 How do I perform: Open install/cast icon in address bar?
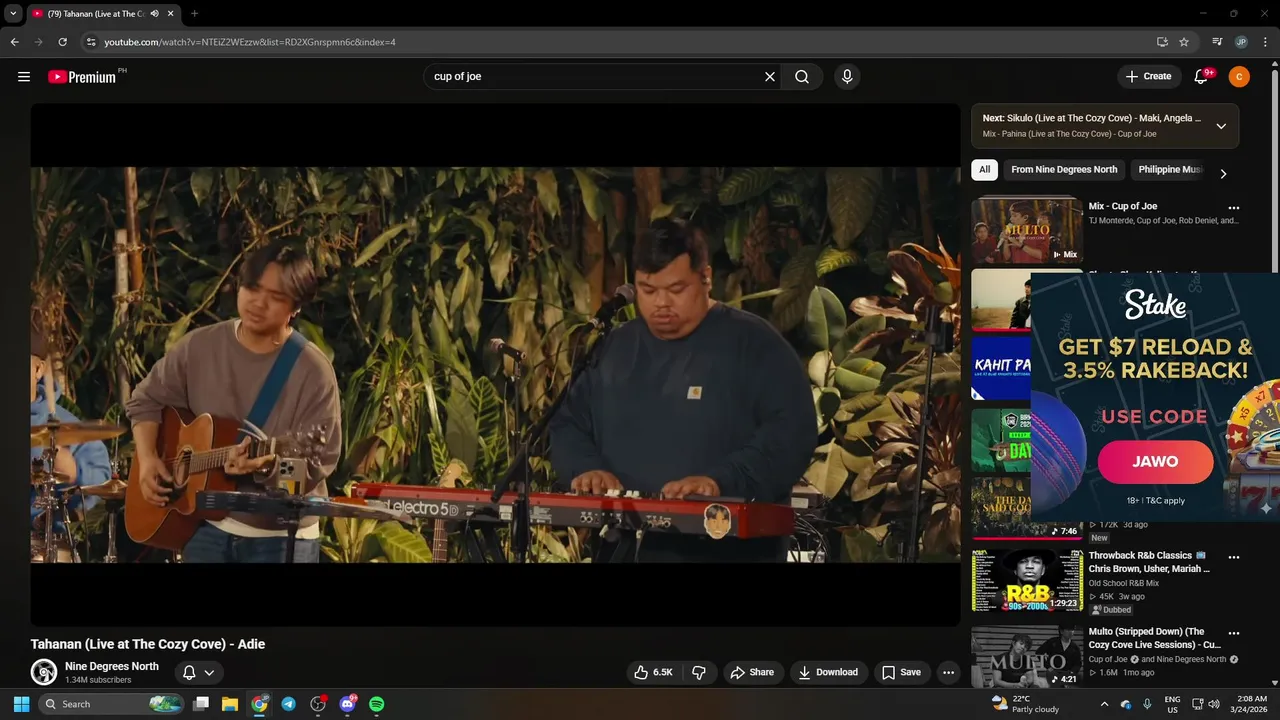pyautogui.click(x=1162, y=42)
